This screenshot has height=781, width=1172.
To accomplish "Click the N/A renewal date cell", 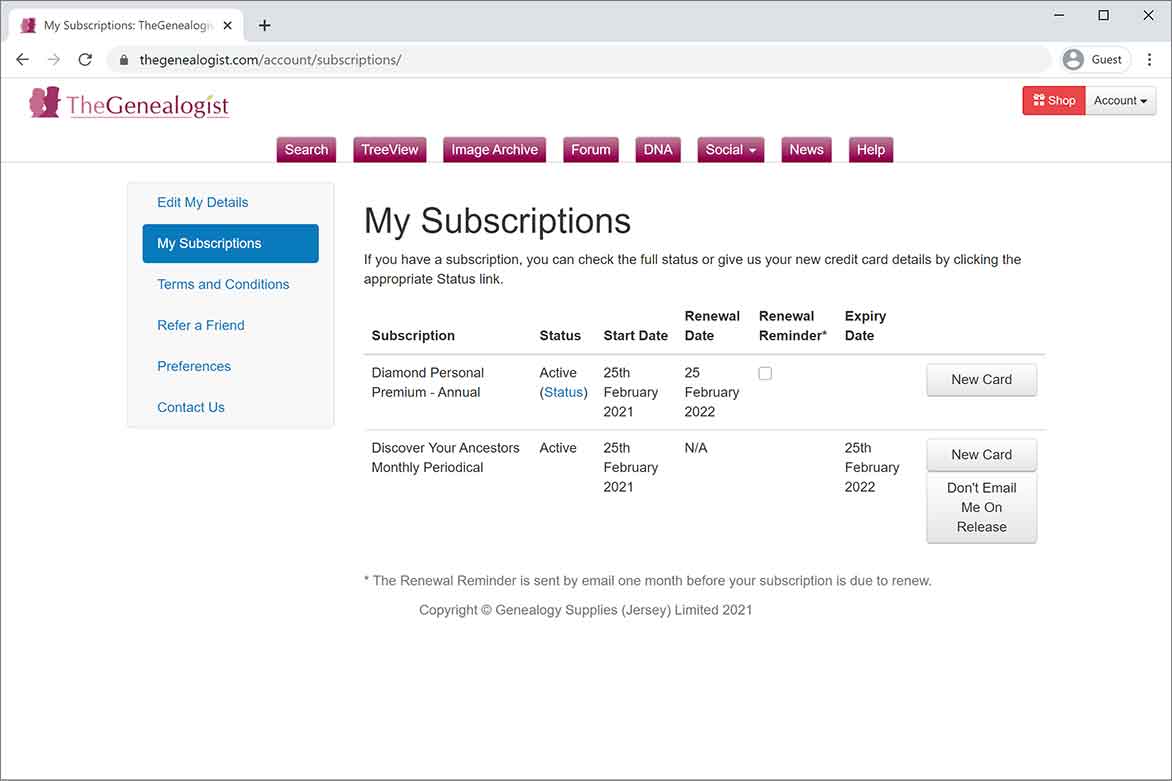I will tap(696, 448).
